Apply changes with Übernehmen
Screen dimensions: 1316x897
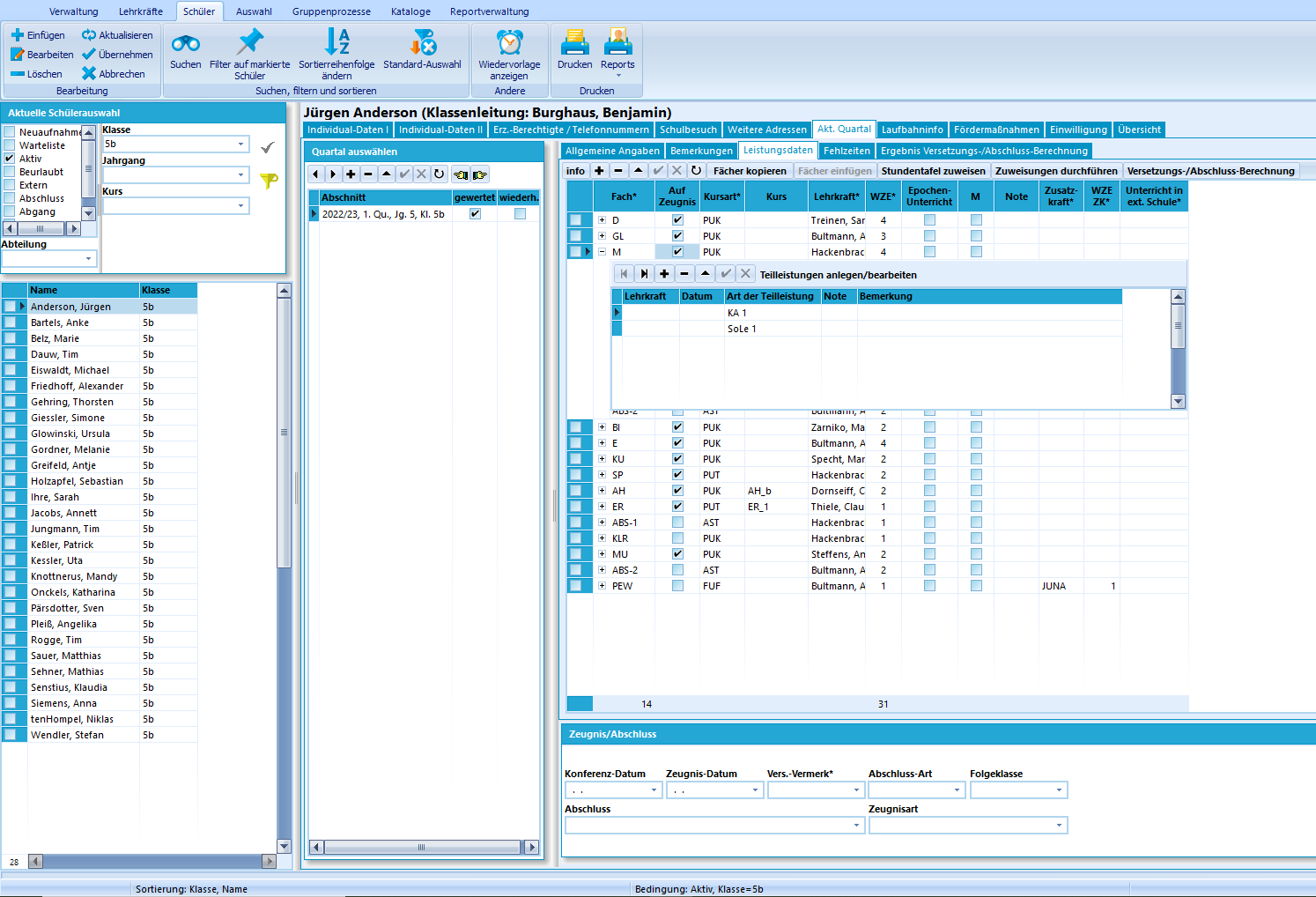(117, 55)
